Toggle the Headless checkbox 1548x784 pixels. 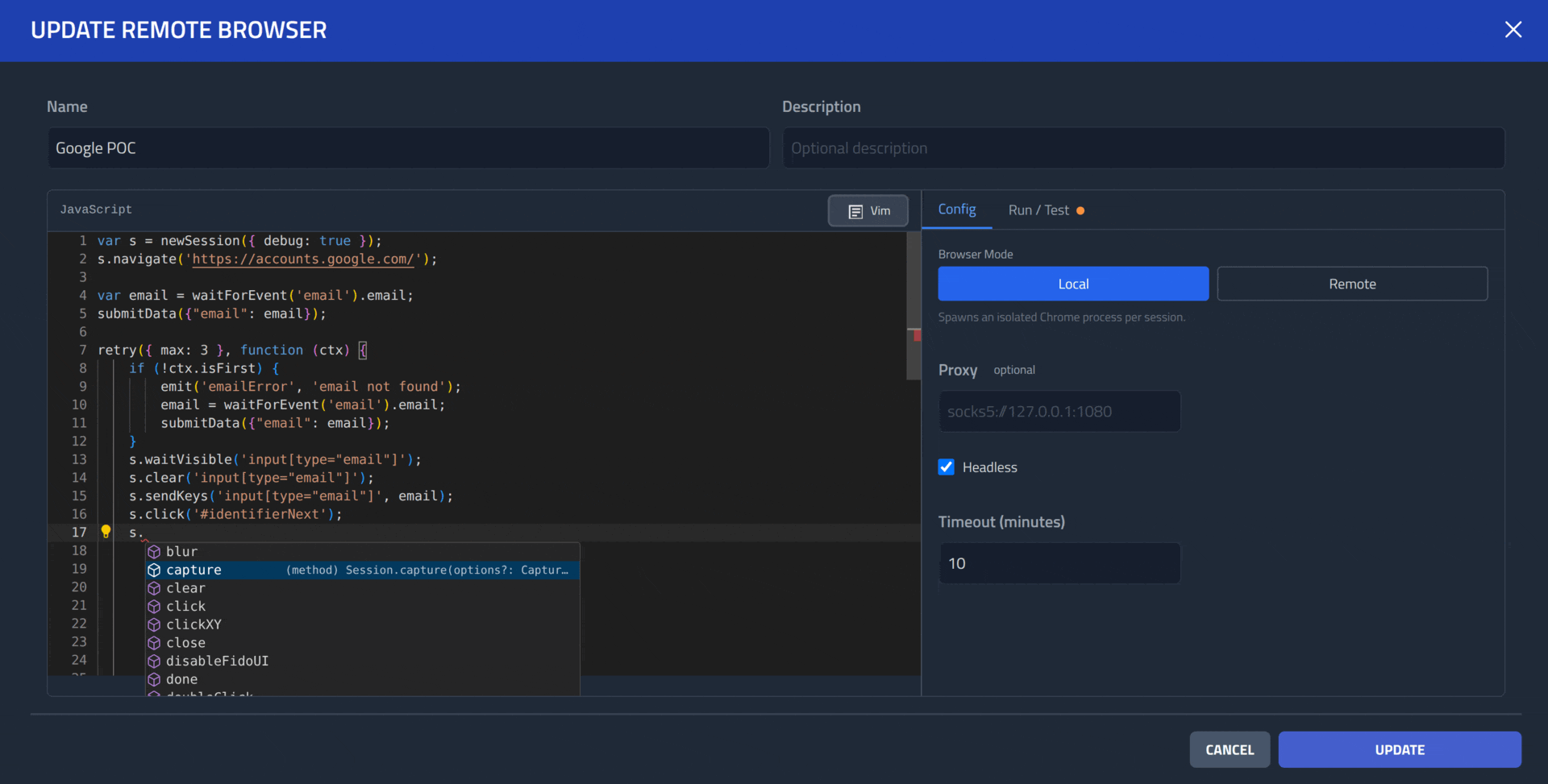(947, 467)
